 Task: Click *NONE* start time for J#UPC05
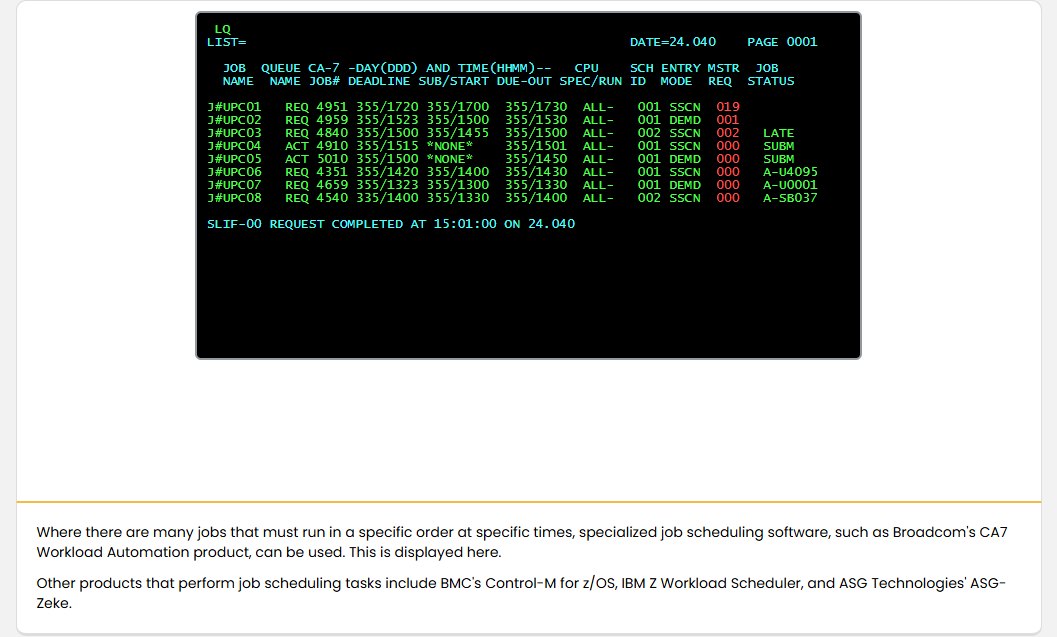450,159
